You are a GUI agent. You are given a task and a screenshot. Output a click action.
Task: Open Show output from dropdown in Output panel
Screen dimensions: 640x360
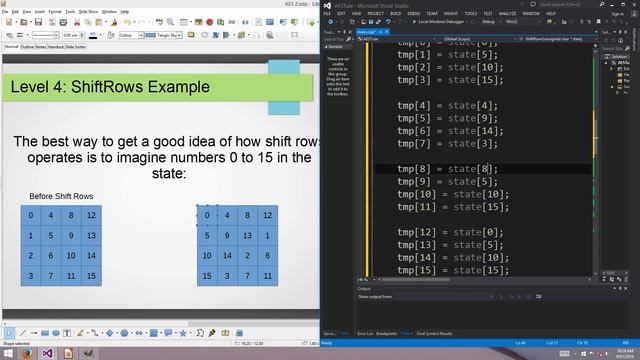(x=444, y=297)
